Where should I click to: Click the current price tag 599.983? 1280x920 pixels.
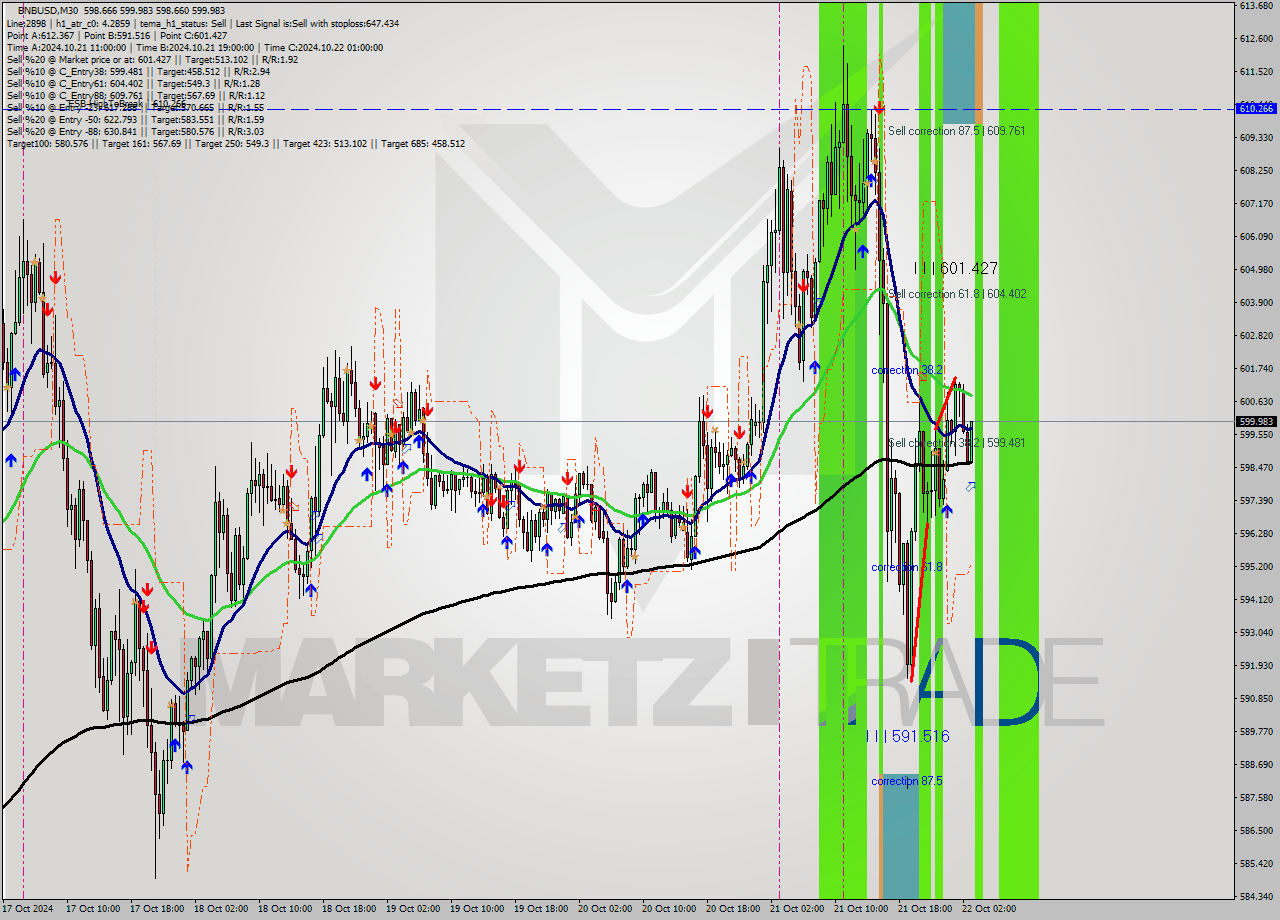[1256, 421]
